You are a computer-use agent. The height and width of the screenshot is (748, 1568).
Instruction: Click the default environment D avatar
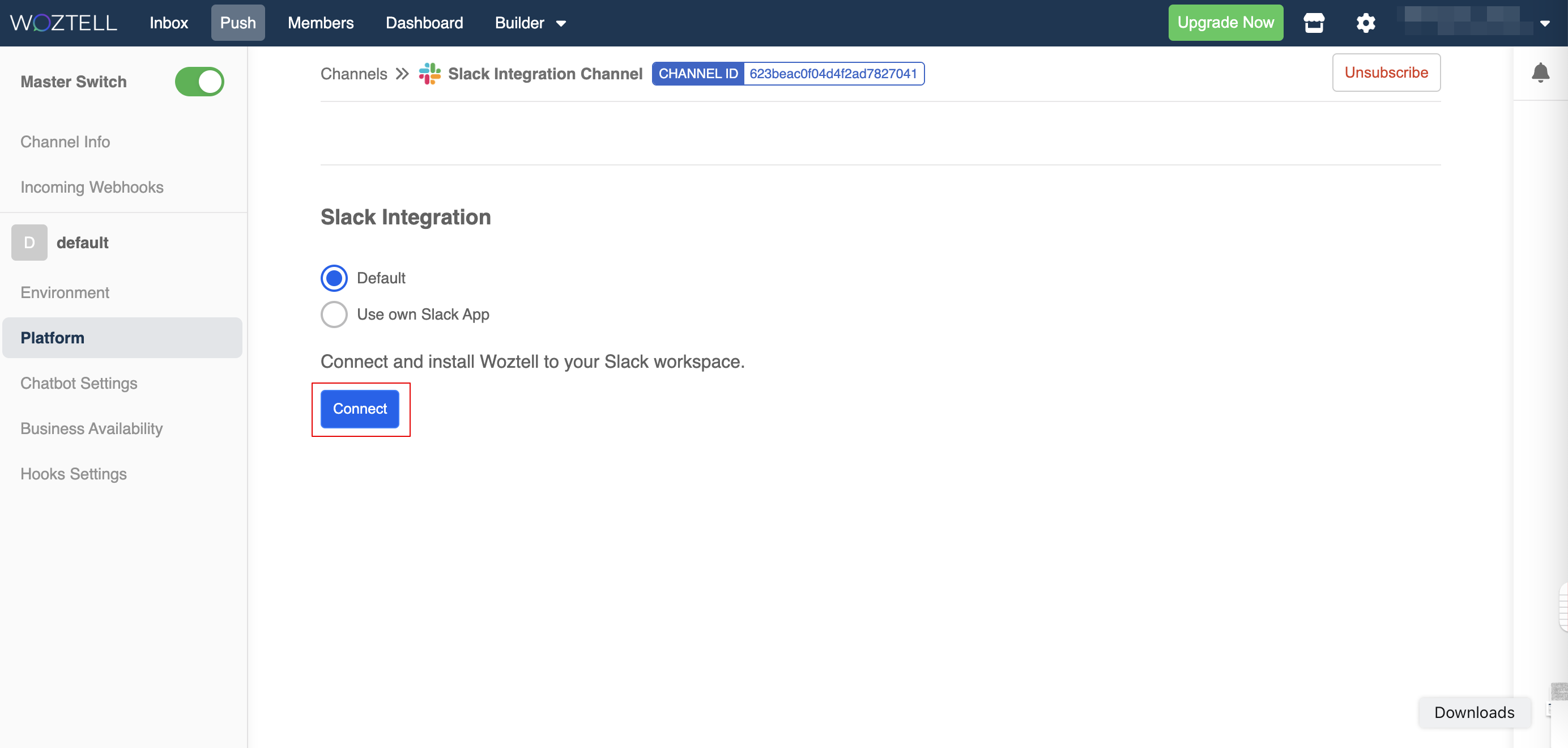(x=29, y=243)
